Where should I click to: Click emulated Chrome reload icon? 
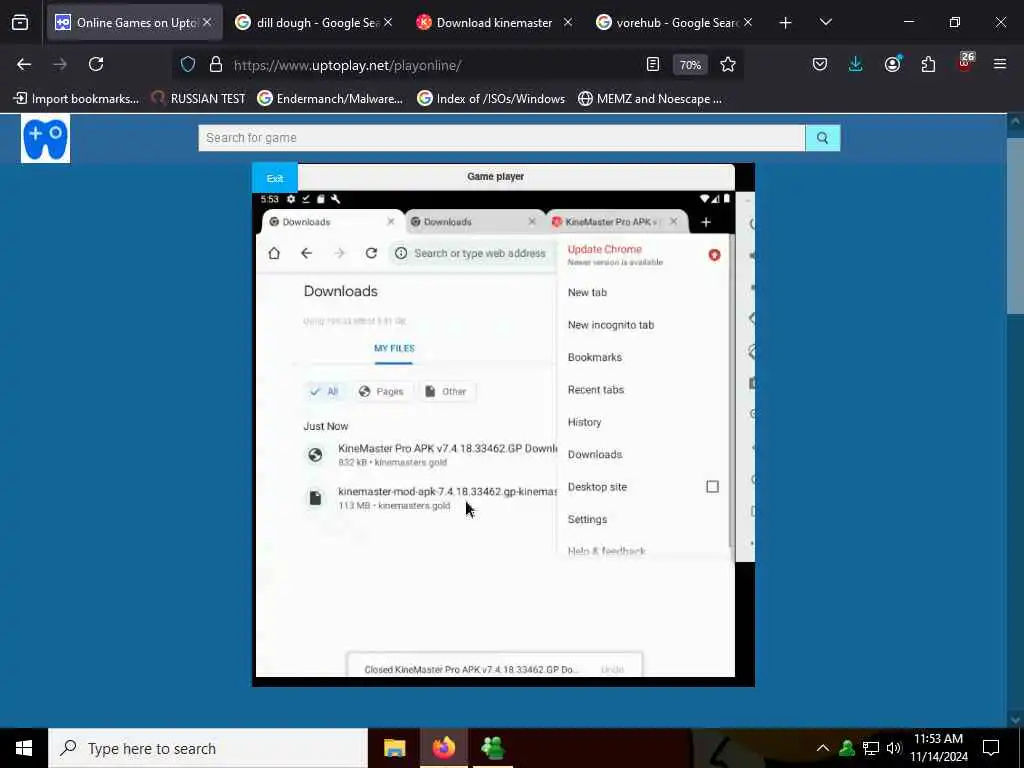click(x=371, y=253)
